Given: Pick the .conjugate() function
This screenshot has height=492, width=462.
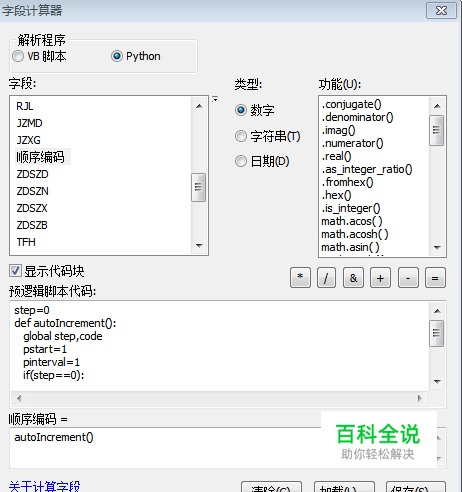Looking at the screenshot, I should (x=351, y=104).
